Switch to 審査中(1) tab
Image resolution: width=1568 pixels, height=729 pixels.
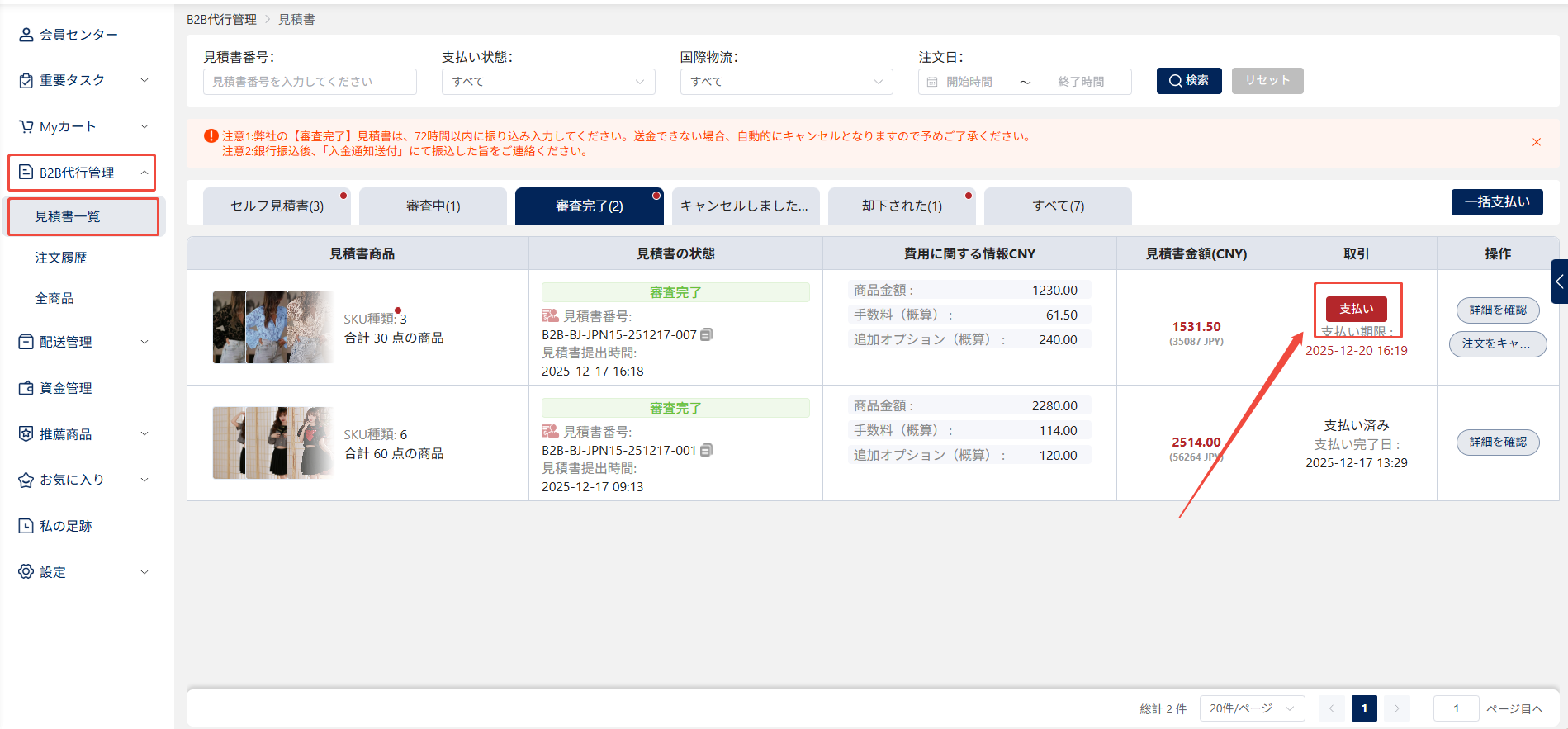tap(433, 206)
